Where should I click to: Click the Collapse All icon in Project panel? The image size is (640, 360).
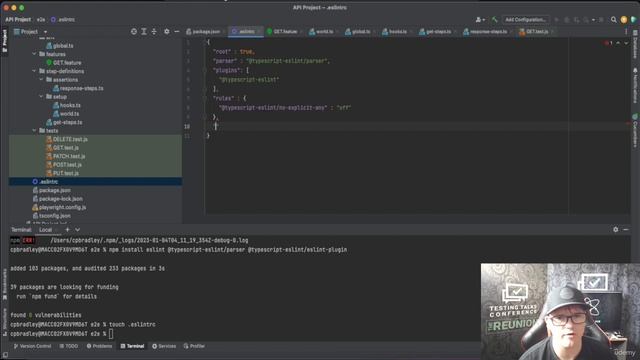pos(154,31)
